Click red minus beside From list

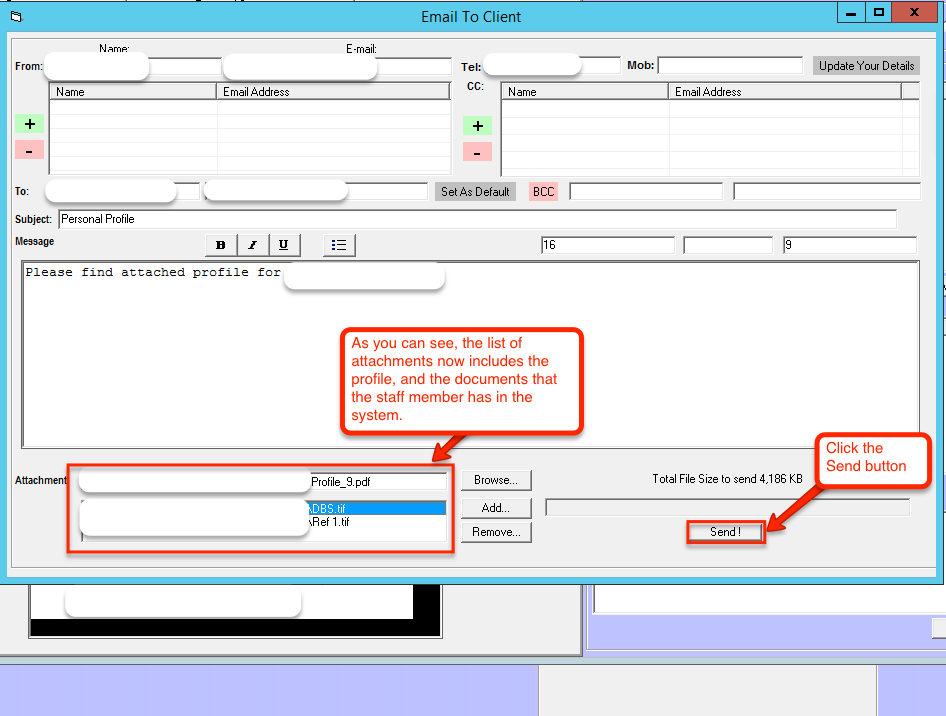[x=29, y=150]
